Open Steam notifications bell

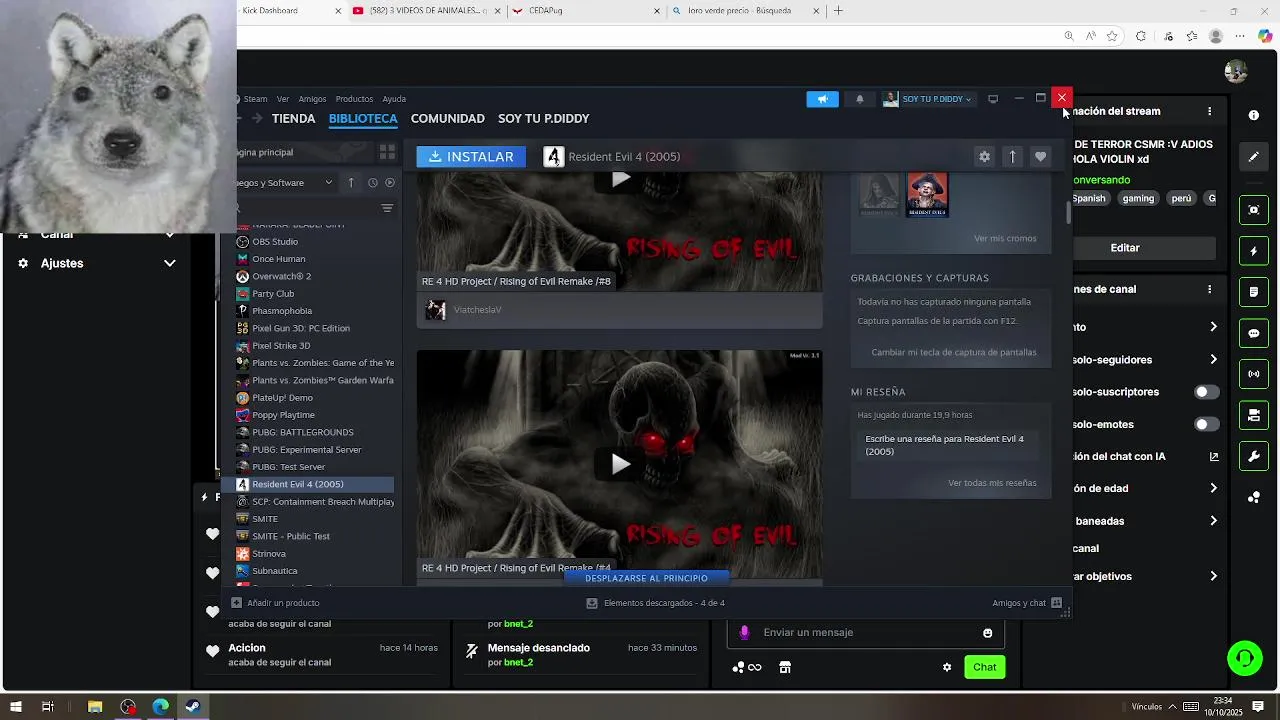pyautogui.click(x=859, y=99)
